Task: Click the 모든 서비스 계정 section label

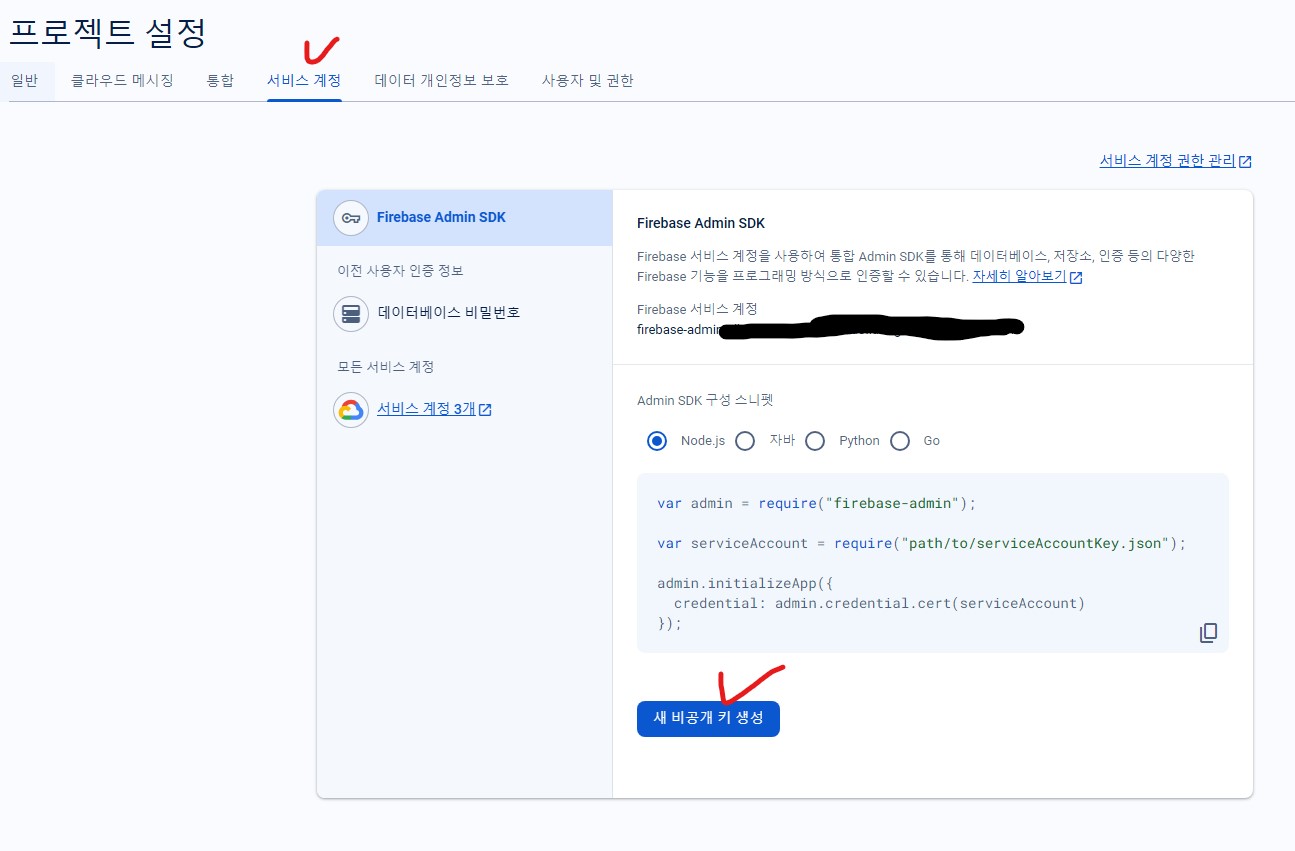Action: [386, 367]
